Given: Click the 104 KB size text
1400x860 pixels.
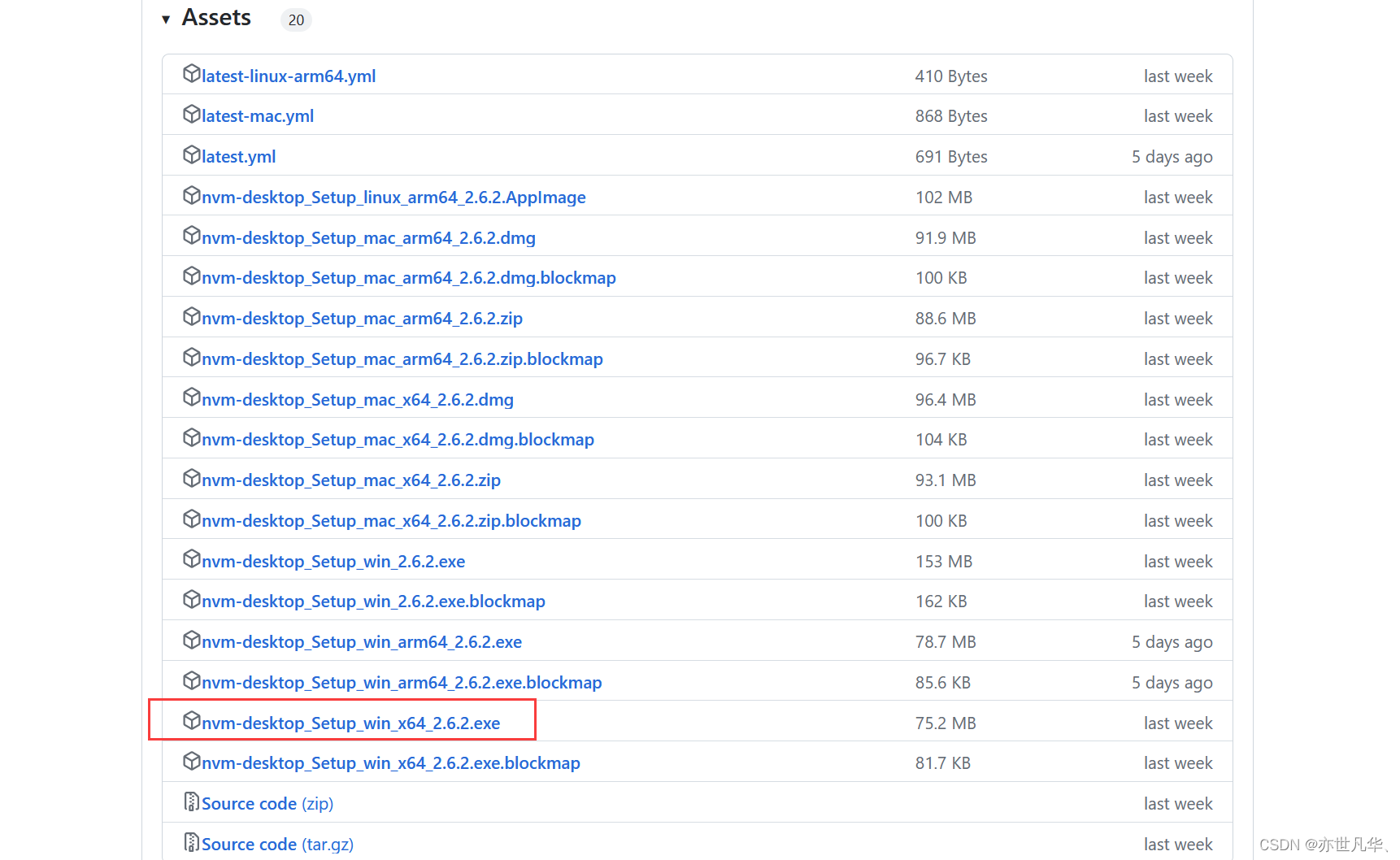Looking at the screenshot, I should [x=941, y=440].
